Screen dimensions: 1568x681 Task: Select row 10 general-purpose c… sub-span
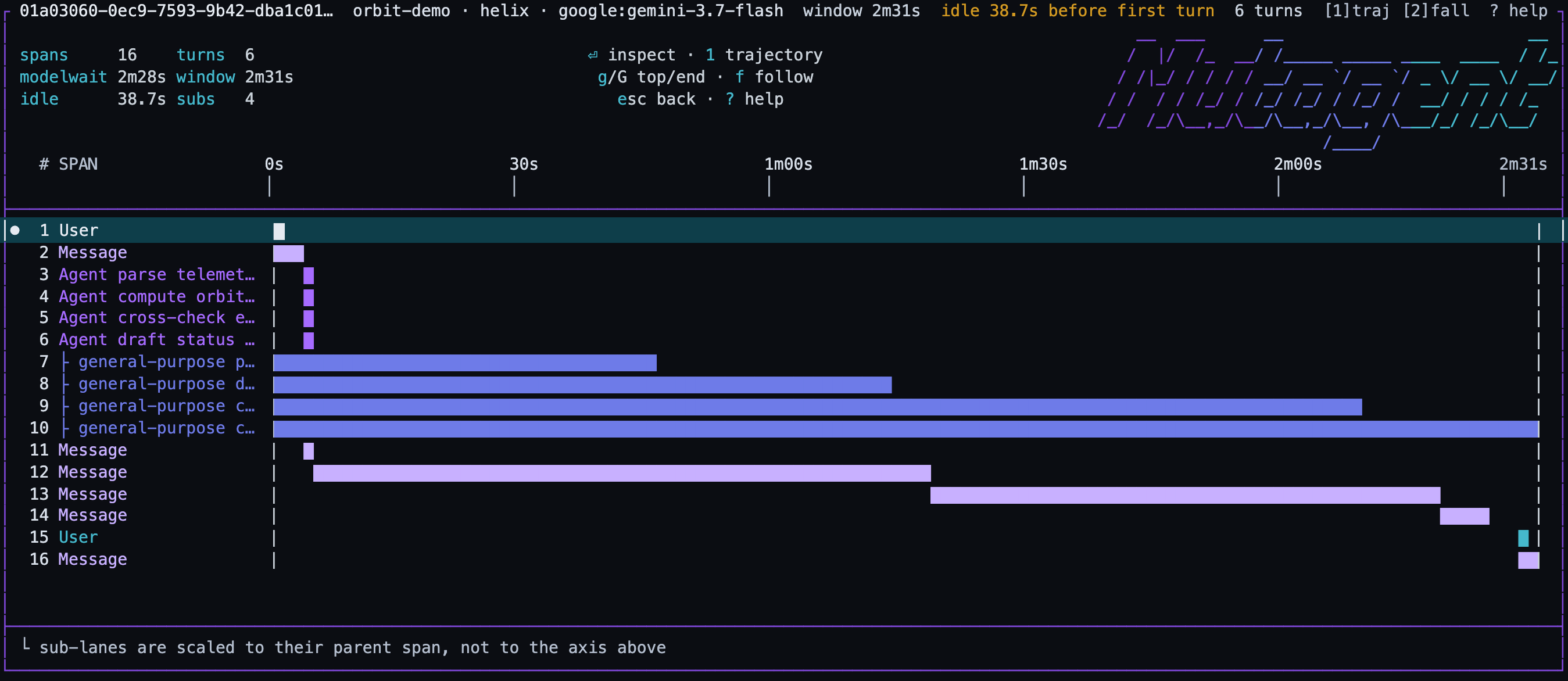(x=783, y=428)
